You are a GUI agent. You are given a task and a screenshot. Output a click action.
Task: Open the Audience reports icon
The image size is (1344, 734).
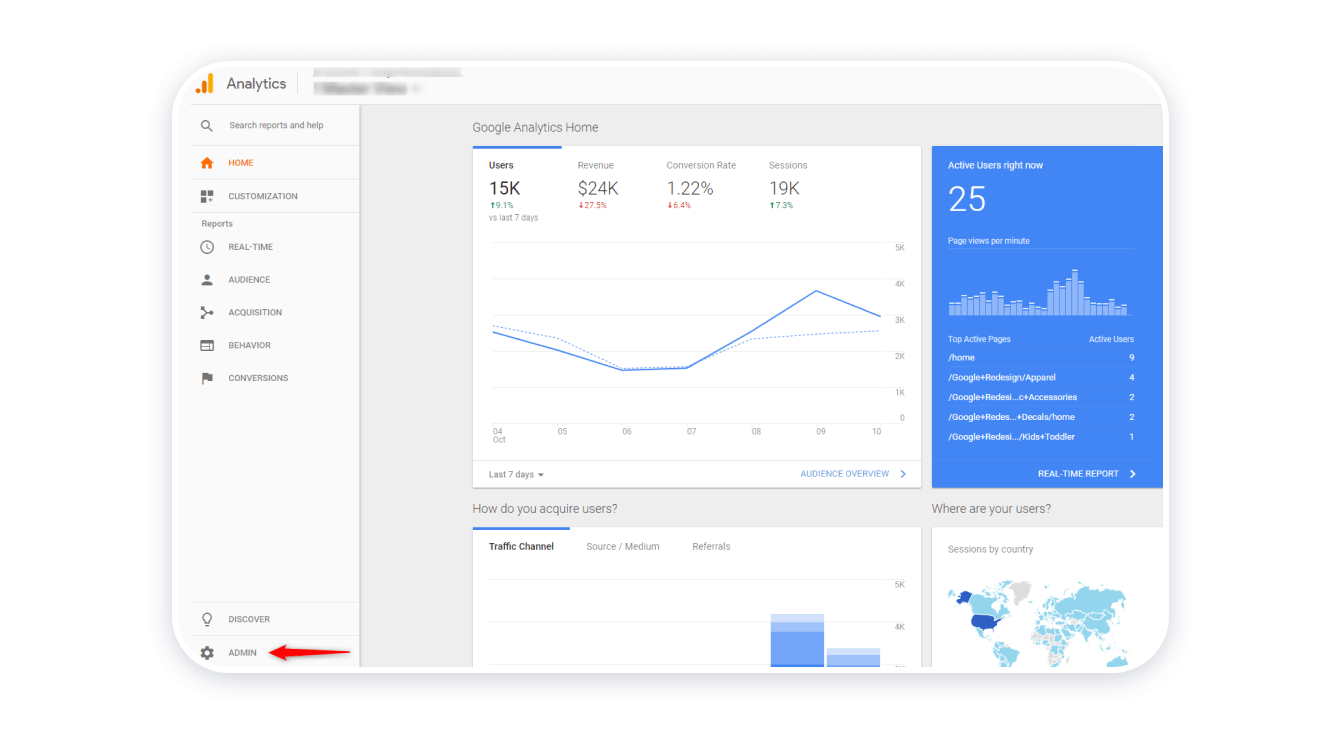tap(207, 279)
